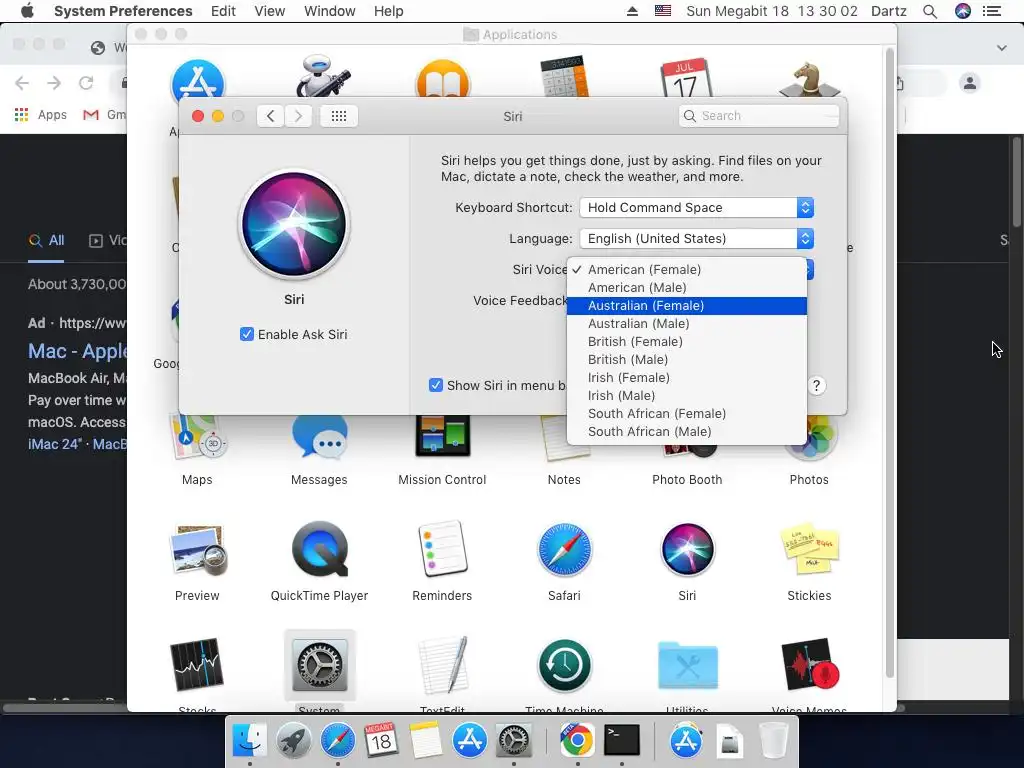The width and height of the screenshot is (1024, 768).
Task: Click the eject icon in menu bar
Action: (632, 11)
